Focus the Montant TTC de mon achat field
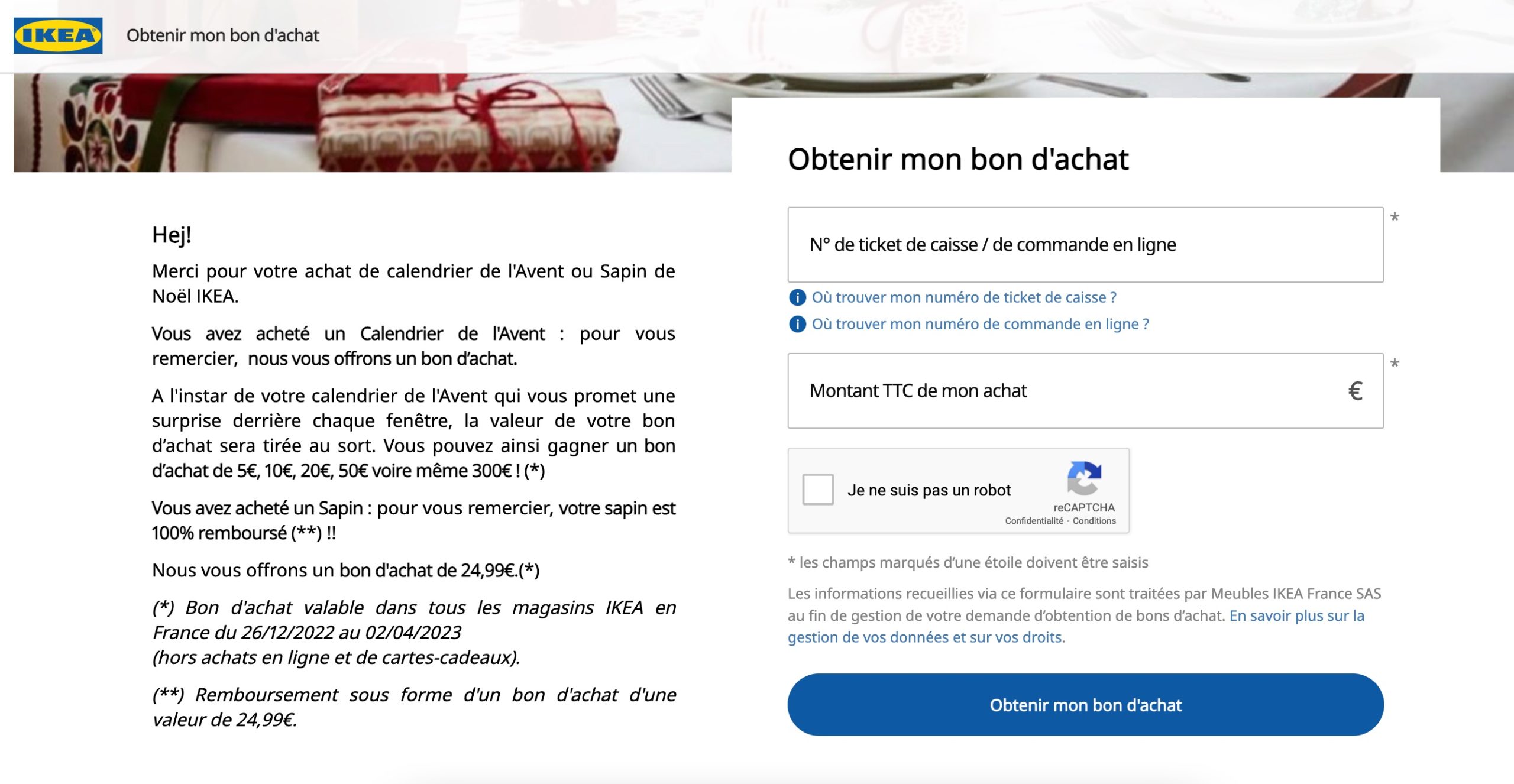 (1065, 391)
